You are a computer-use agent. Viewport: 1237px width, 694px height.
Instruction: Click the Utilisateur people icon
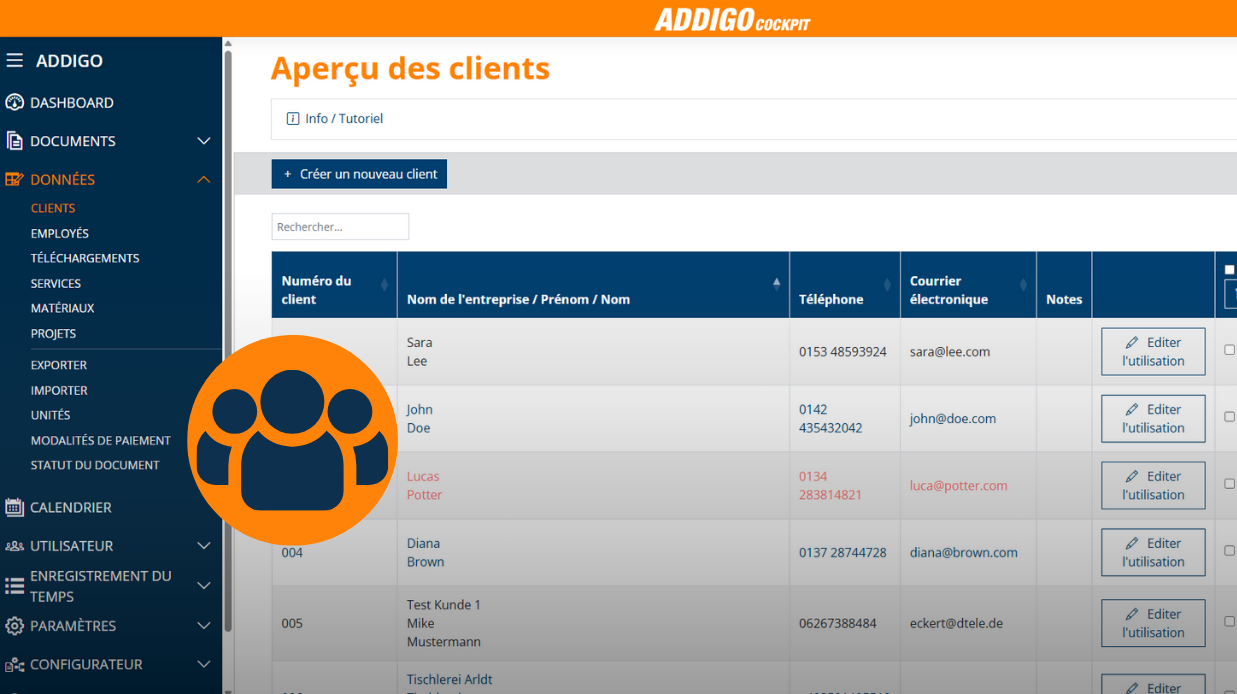coord(14,546)
